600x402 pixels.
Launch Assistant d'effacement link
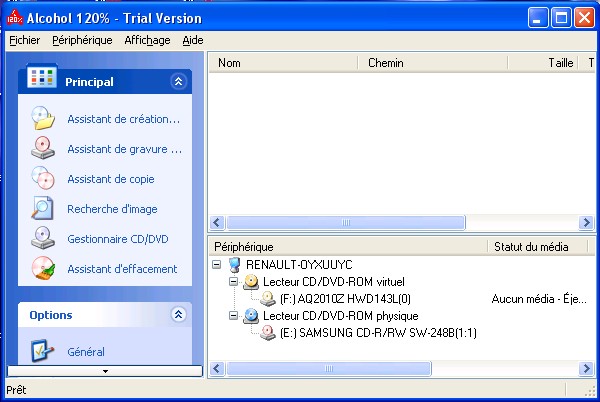pos(122,269)
